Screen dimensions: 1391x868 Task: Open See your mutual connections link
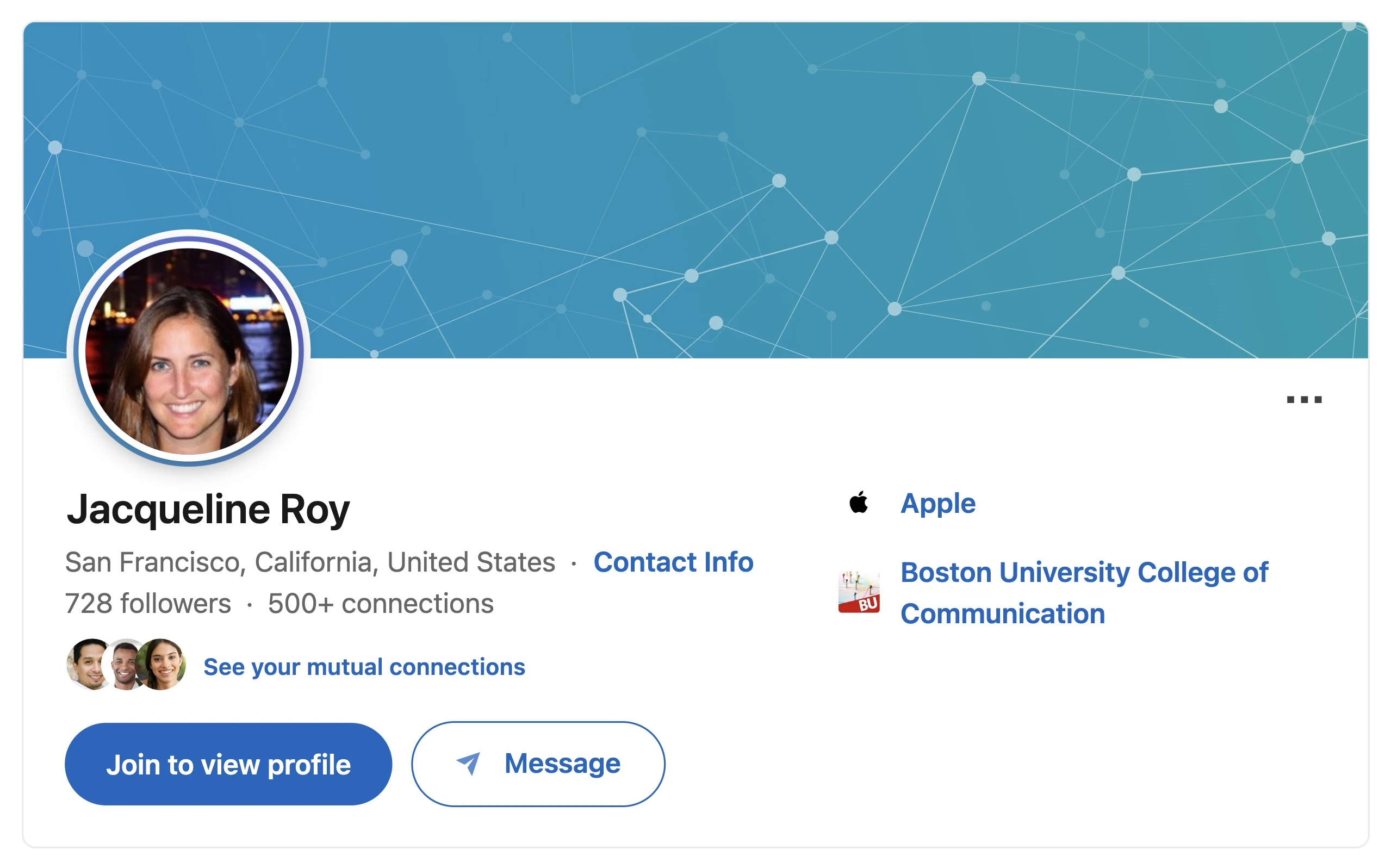click(x=364, y=667)
